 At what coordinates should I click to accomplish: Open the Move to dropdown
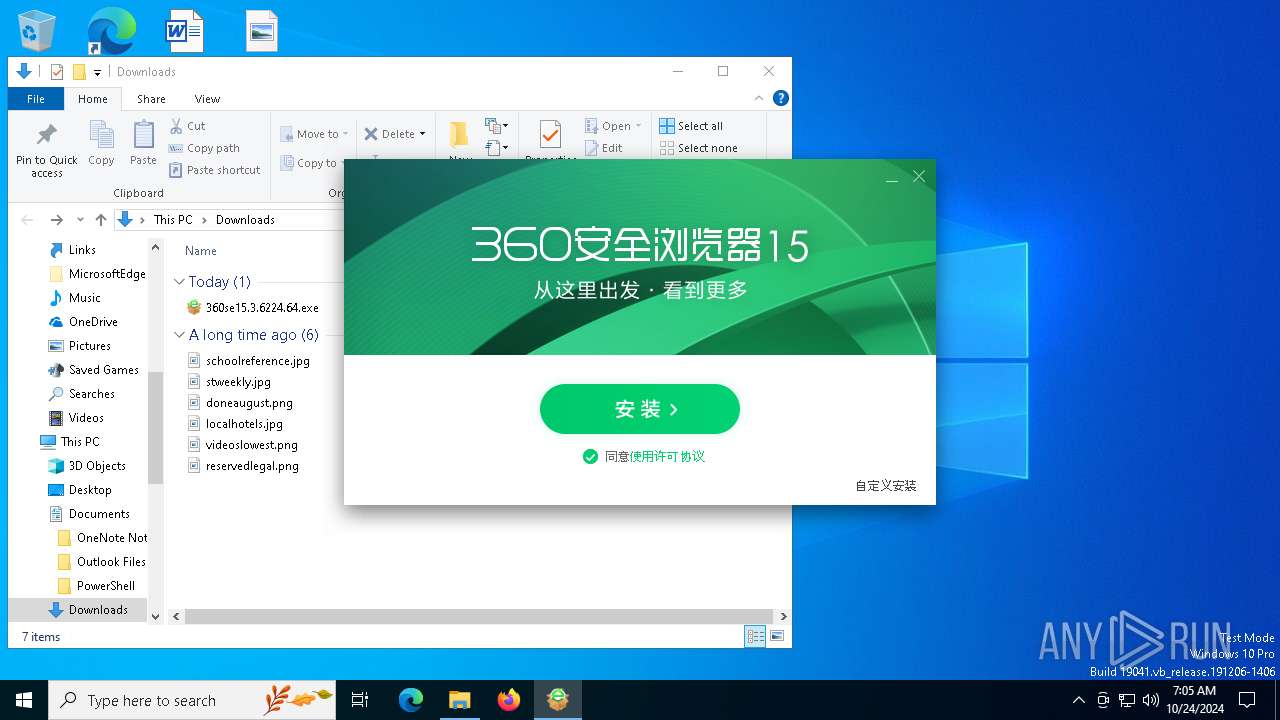(314, 134)
